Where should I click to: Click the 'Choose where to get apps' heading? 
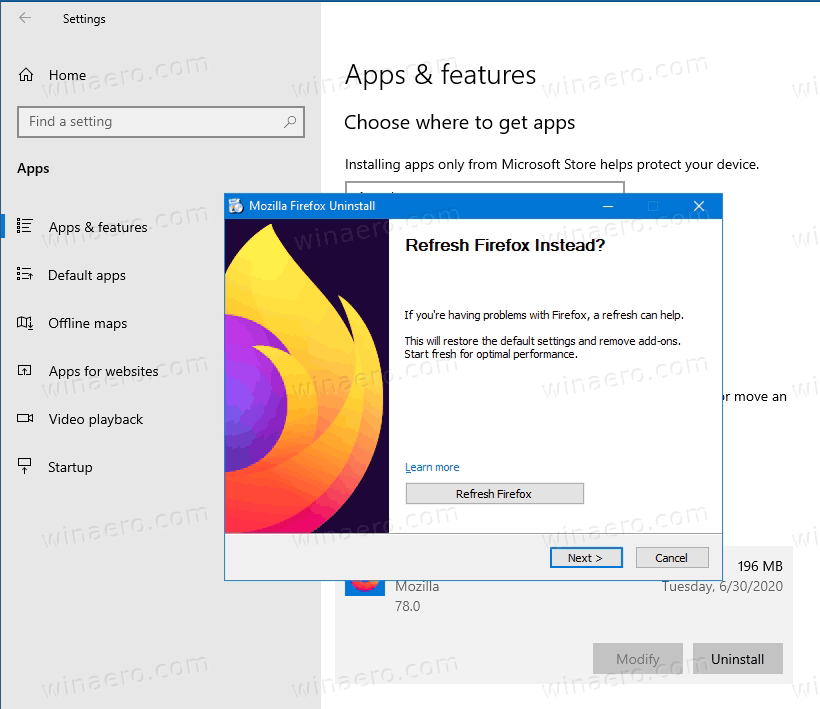point(459,123)
